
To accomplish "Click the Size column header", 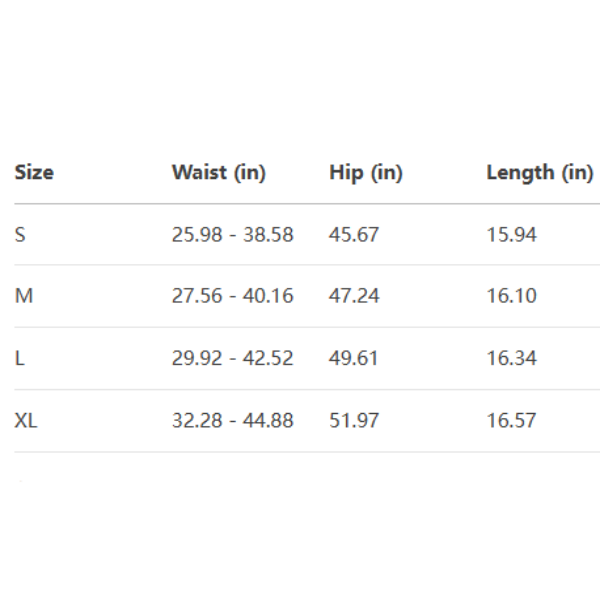I will tap(34, 172).
